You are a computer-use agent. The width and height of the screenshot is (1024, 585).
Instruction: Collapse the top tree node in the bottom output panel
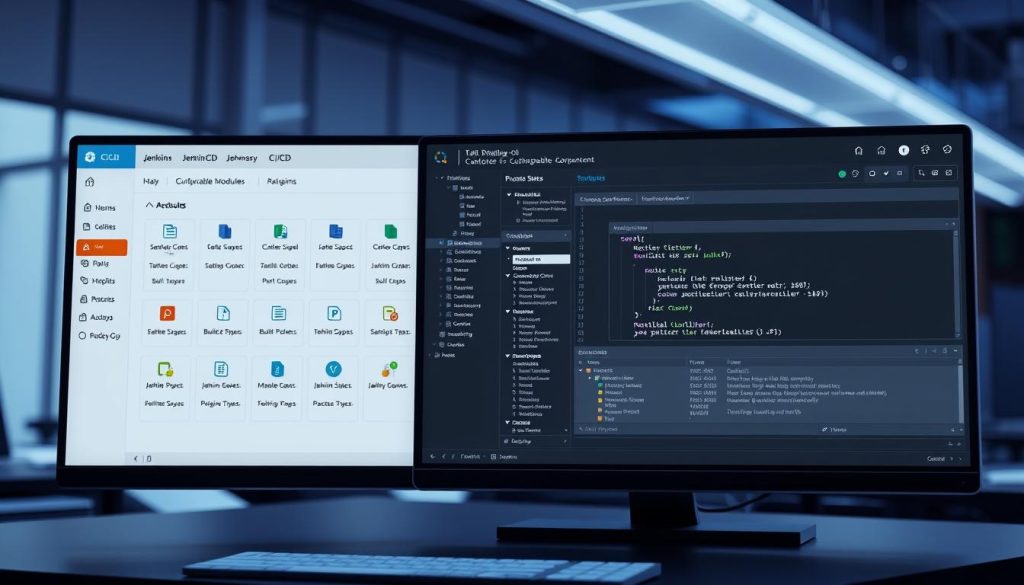tap(581, 370)
